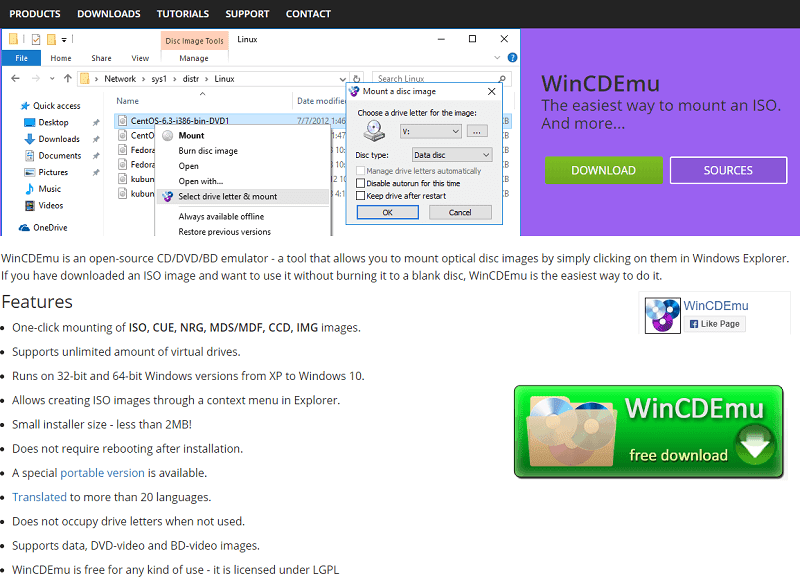Open the TUTORIALS menu on the website

coord(183,14)
